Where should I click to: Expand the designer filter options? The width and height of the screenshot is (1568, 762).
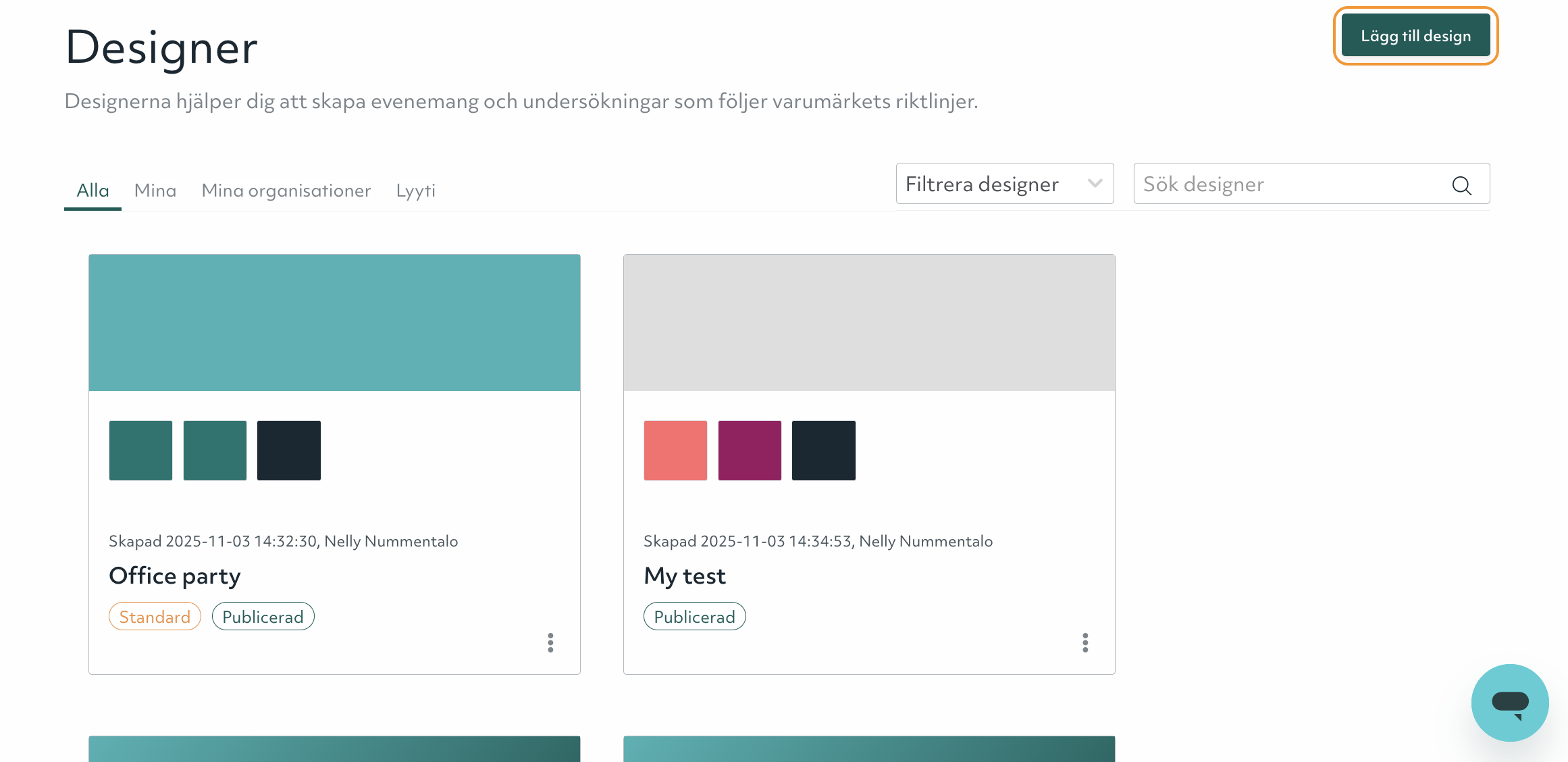pyautogui.click(x=1004, y=183)
